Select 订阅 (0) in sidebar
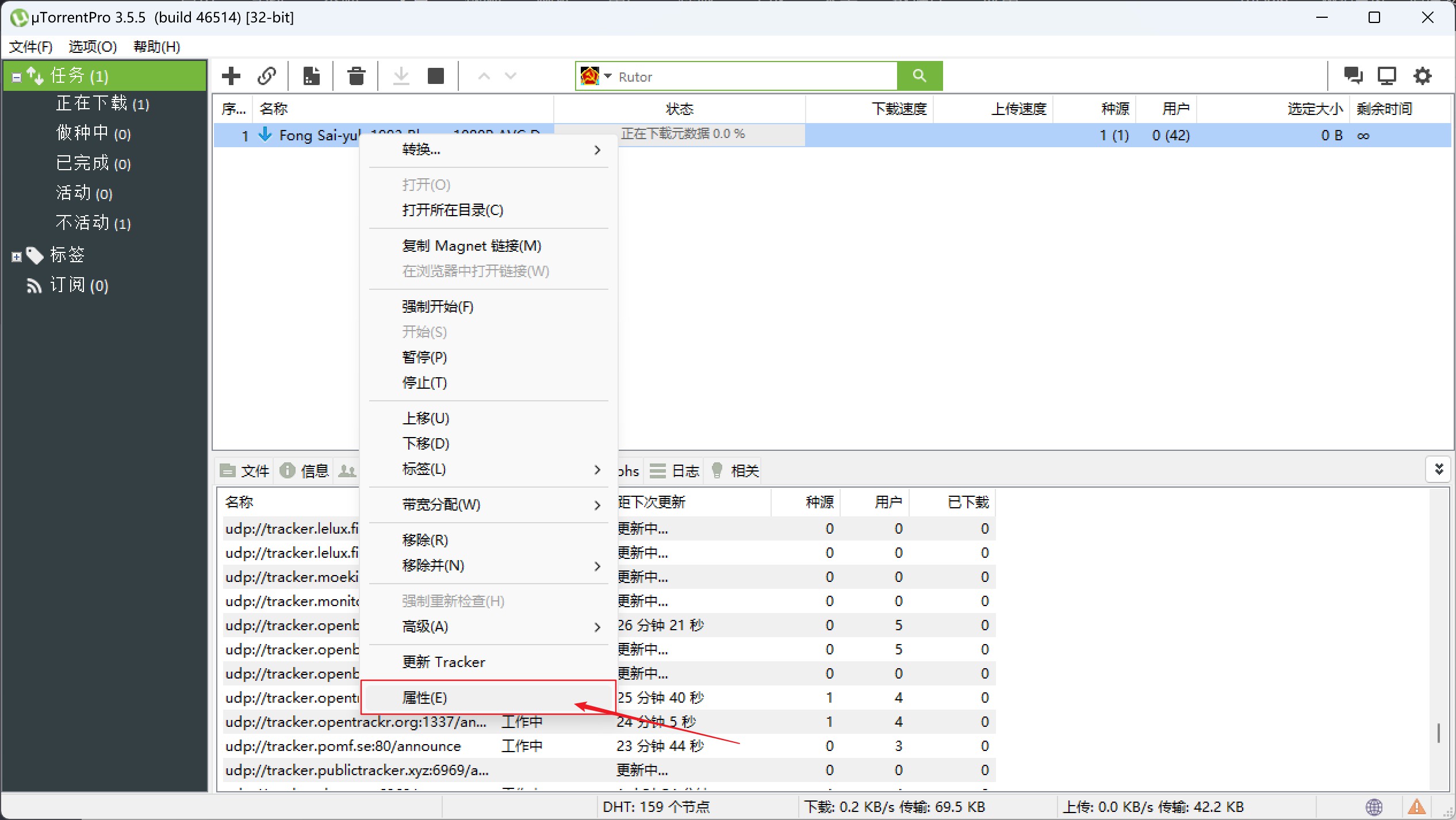1456x820 pixels. click(79, 286)
